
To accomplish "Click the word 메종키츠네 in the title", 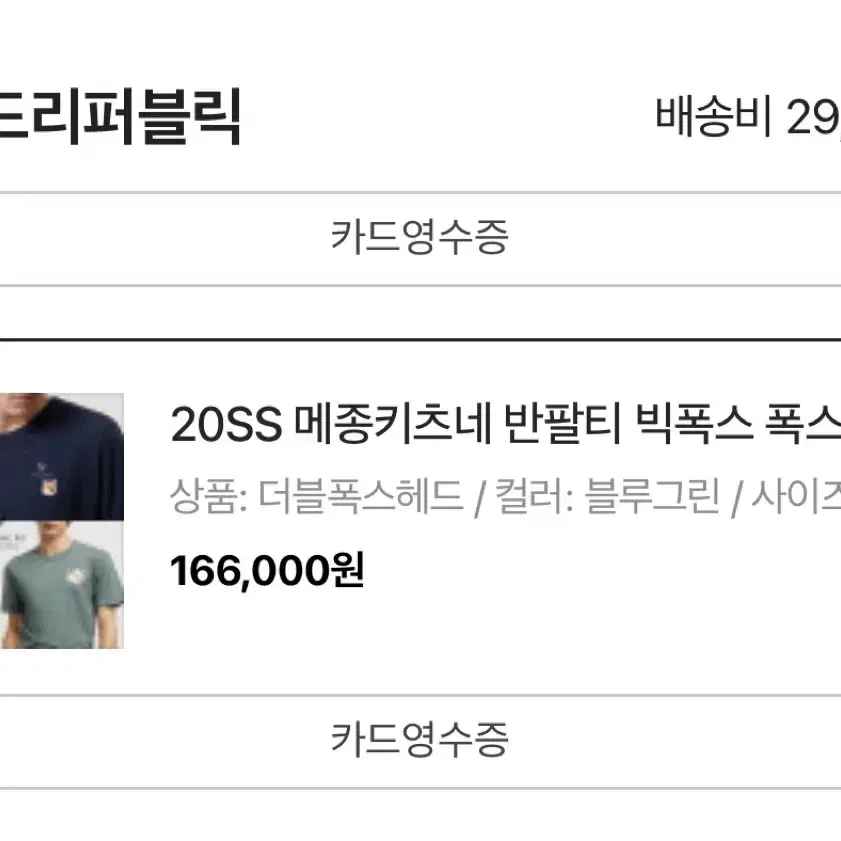I will coord(394,425).
